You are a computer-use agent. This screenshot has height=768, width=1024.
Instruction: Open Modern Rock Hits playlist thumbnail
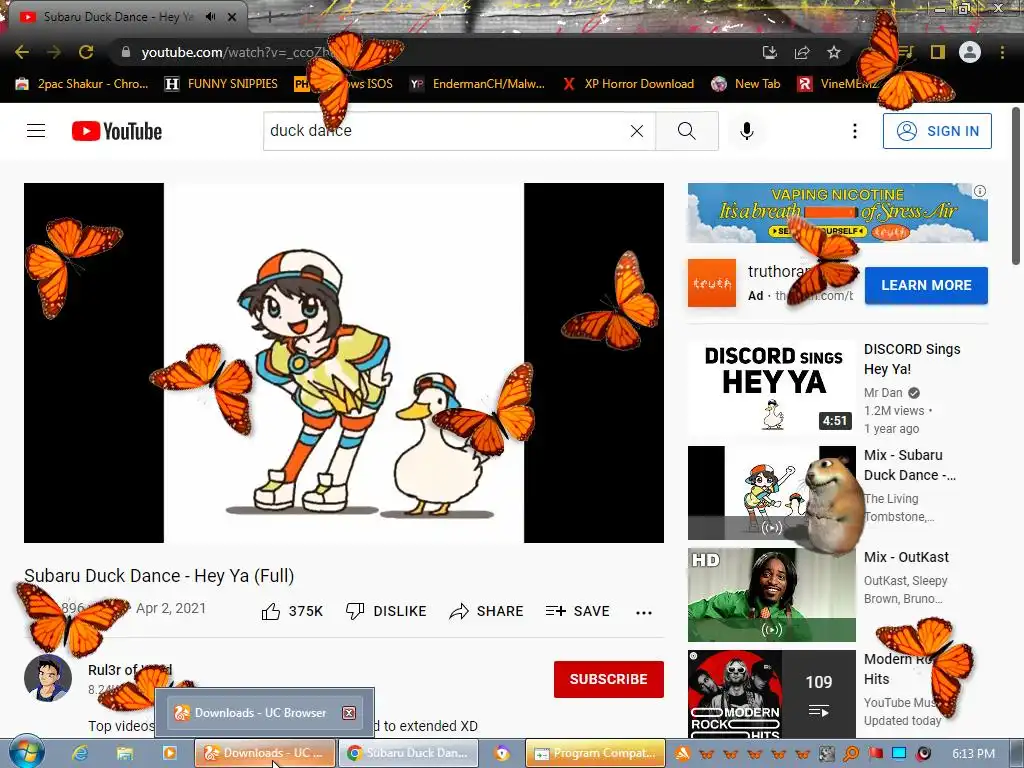(x=771, y=694)
